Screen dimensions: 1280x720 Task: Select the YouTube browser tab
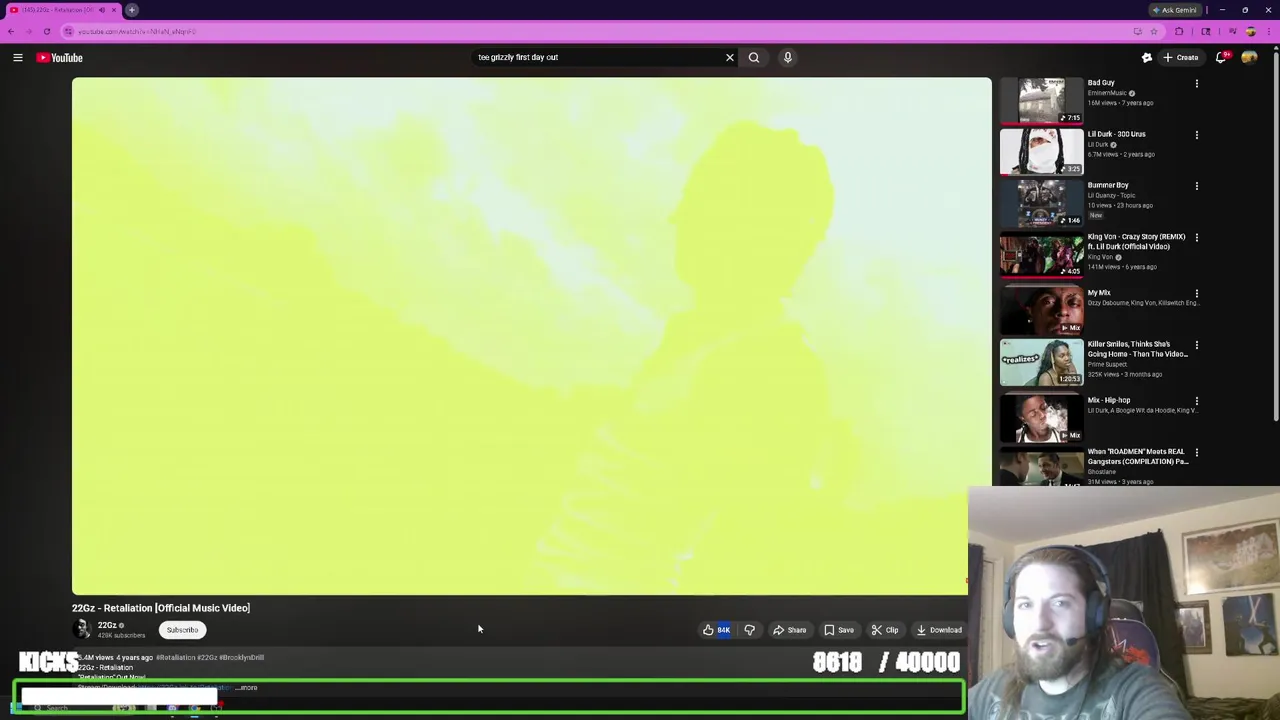(x=62, y=10)
